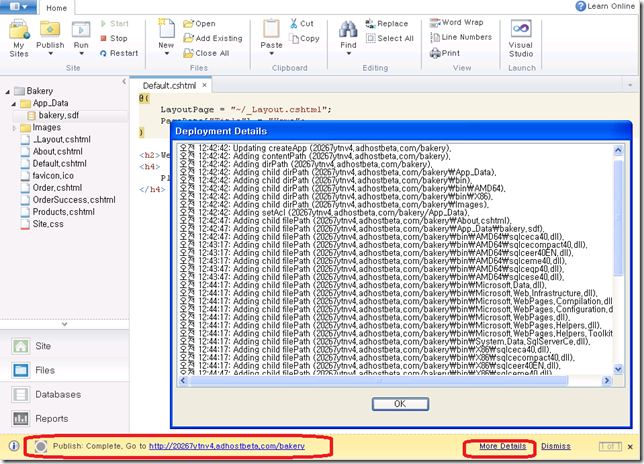The height and width of the screenshot is (464, 644).
Task: Click Copy in Clipboard group
Action: point(304,39)
